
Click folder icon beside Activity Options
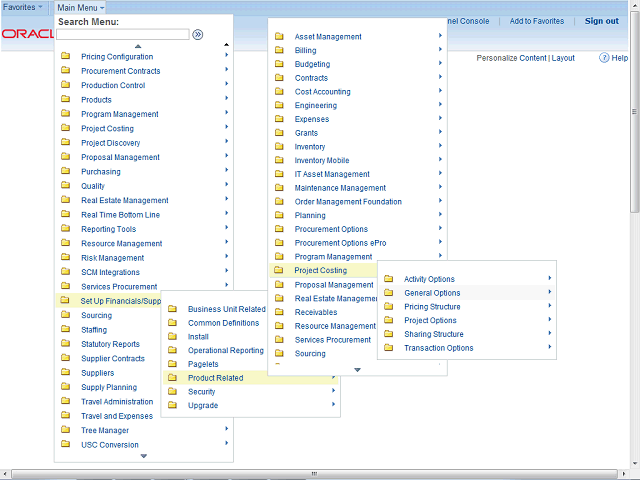[389, 279]
